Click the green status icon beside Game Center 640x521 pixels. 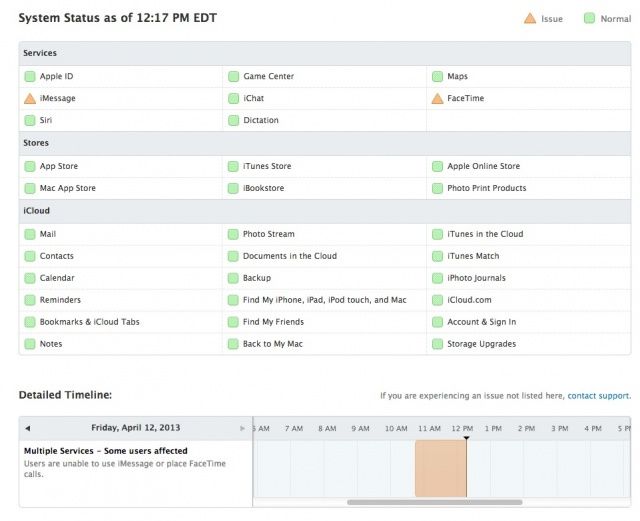tap(233, 76)
